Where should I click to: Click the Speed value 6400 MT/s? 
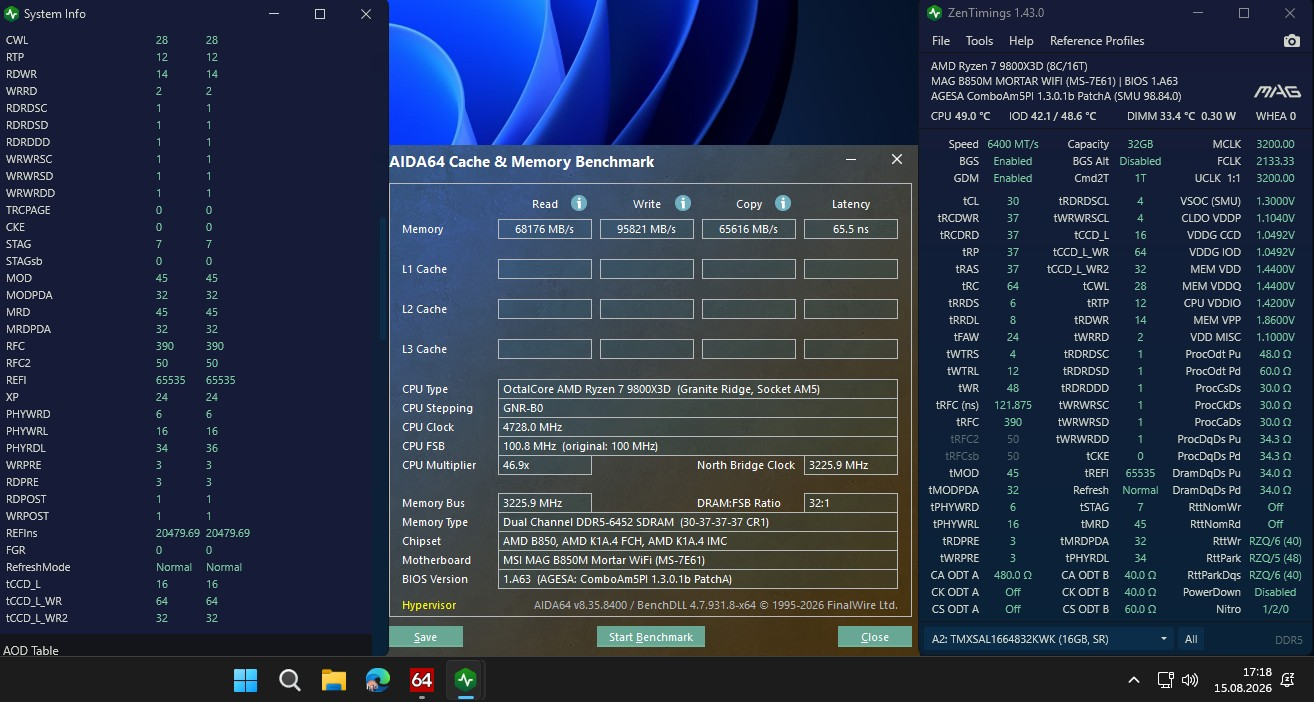pos(1013,144)
